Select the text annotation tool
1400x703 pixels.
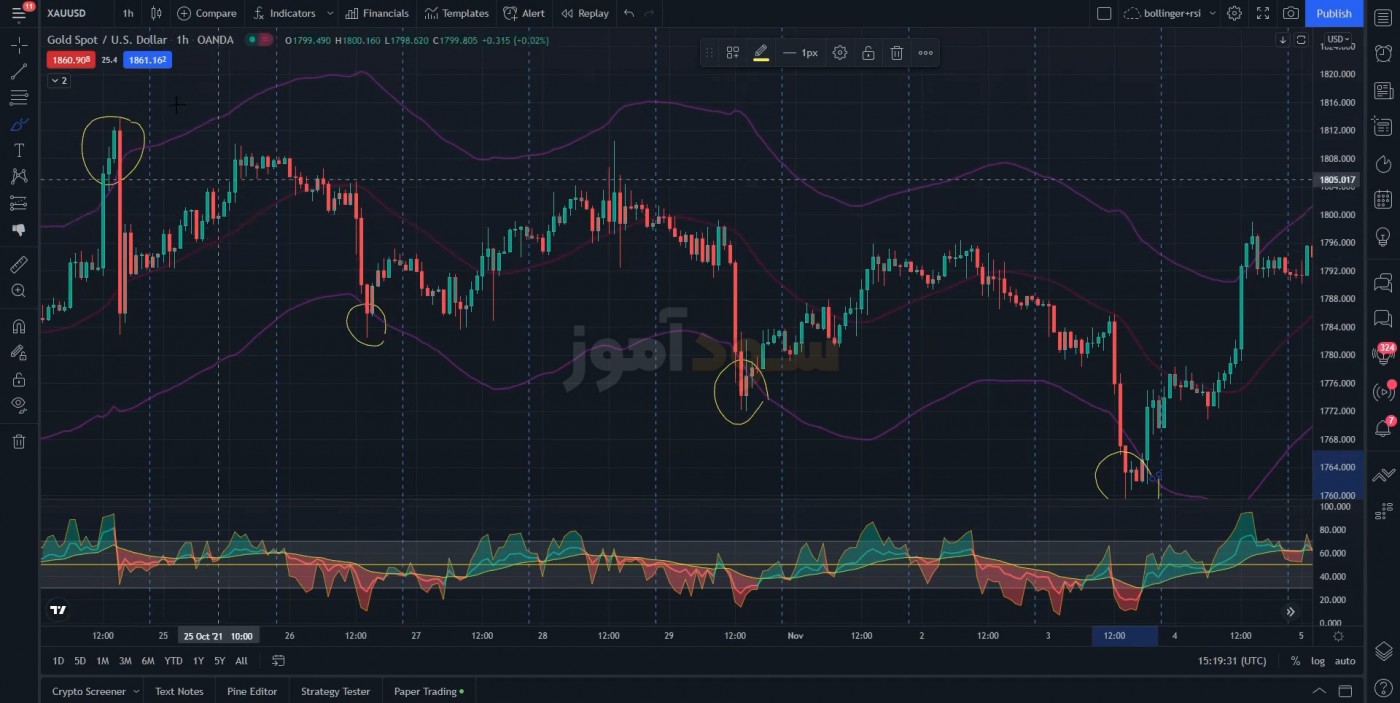tap(19, 150)
